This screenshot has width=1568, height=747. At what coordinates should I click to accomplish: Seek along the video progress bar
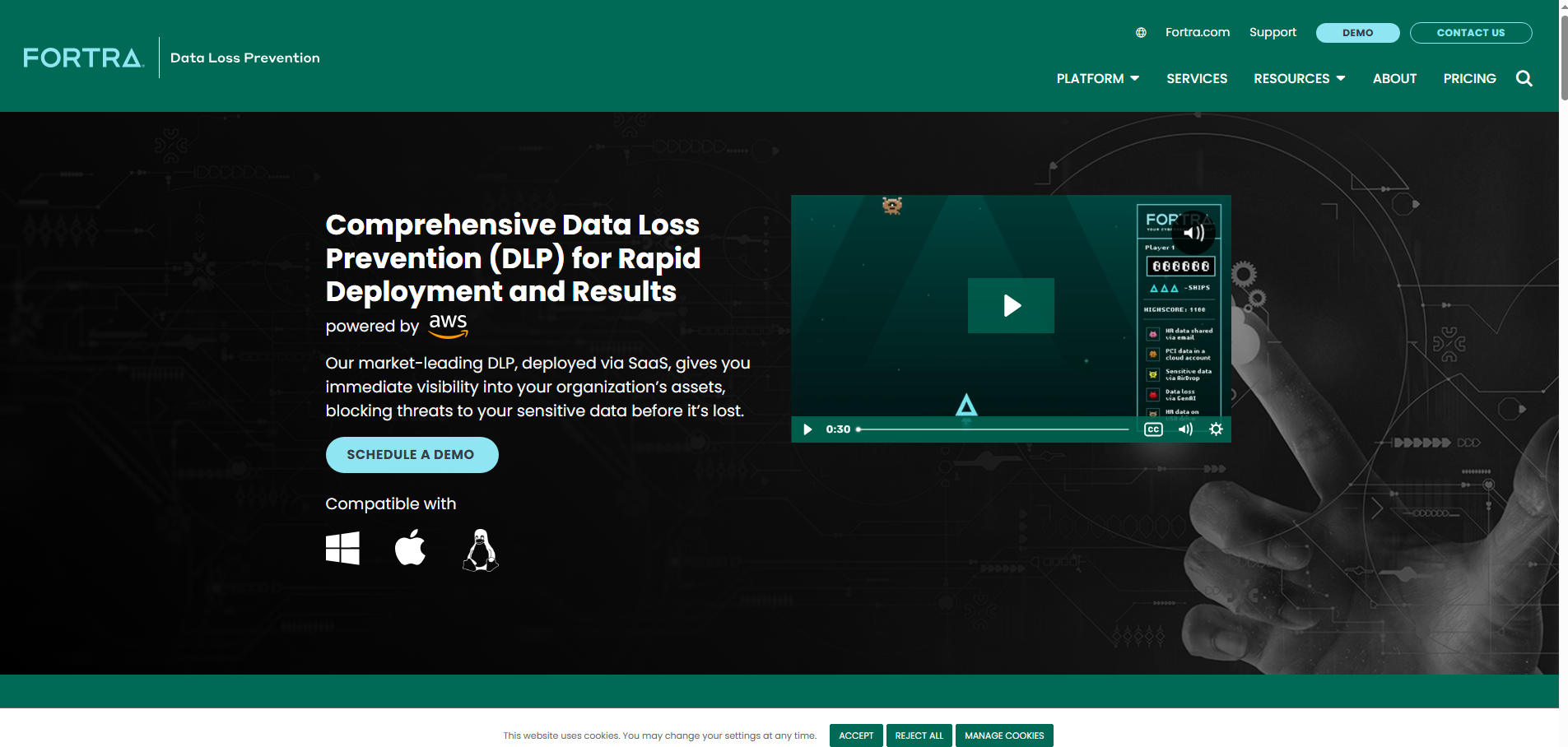coord(993,429)
